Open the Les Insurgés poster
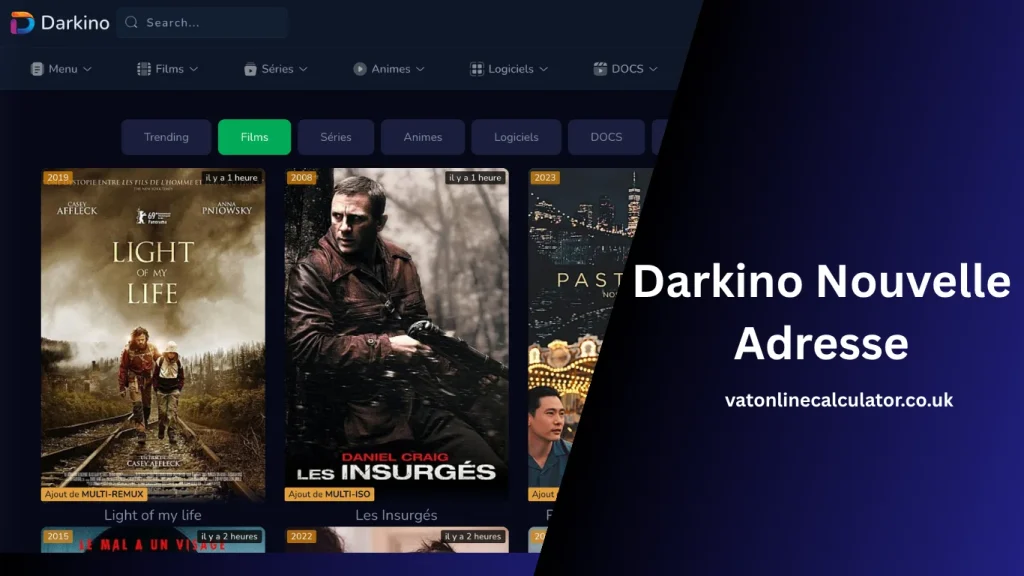1024x576 pixels. 396,335
